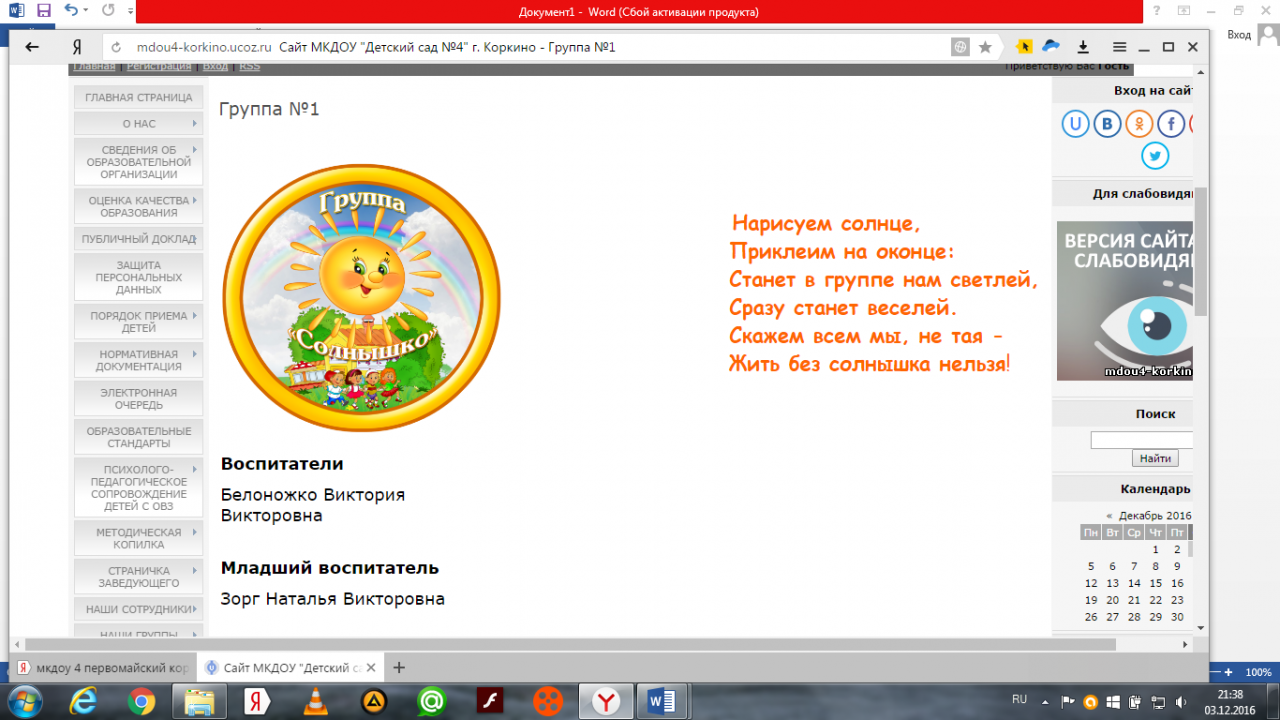Open downloads via the download arrow icon
Screen dimensions: 1280x720
pos(1083,47)
